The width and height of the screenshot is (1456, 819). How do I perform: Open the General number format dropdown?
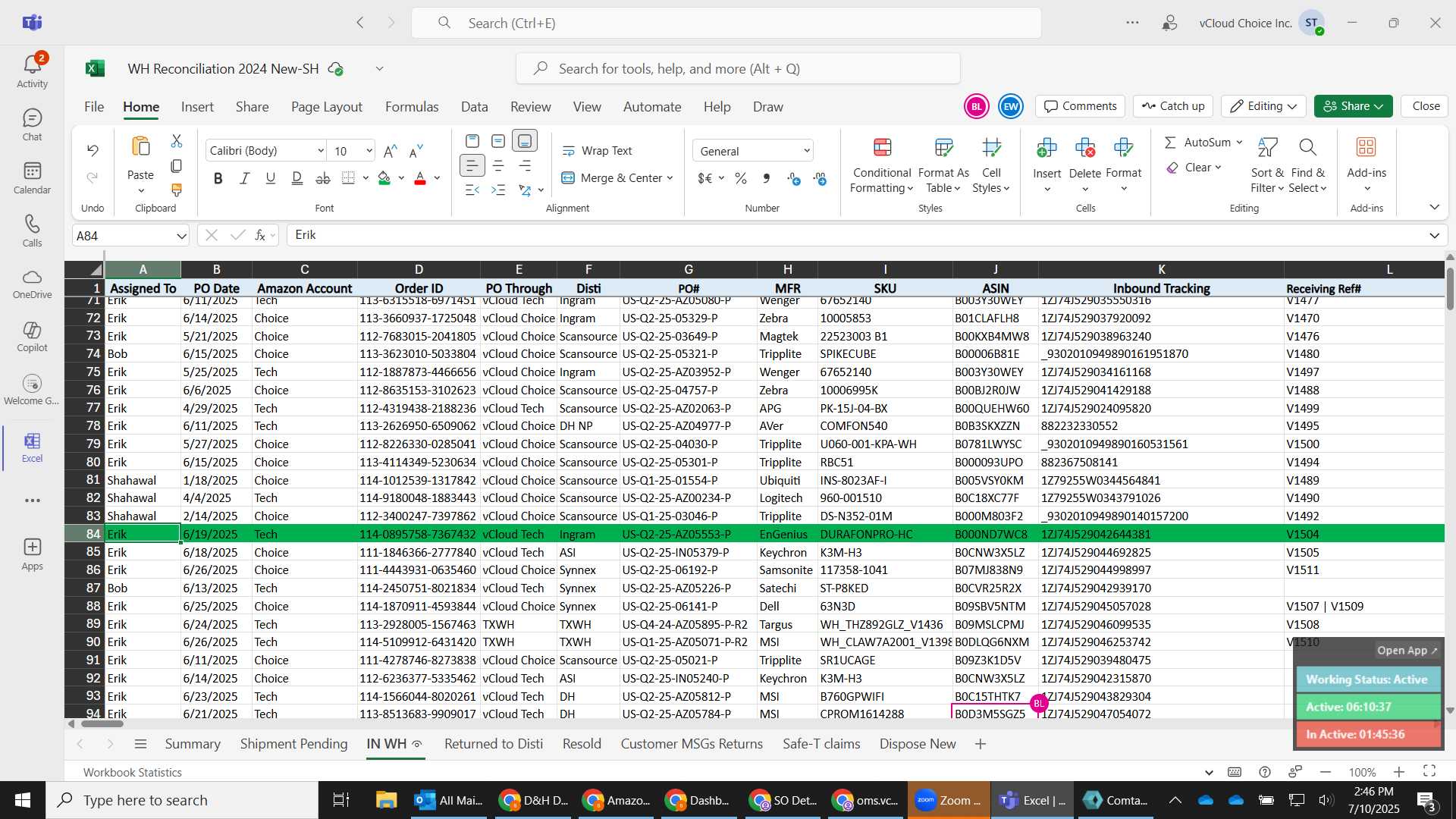point(753,151)
